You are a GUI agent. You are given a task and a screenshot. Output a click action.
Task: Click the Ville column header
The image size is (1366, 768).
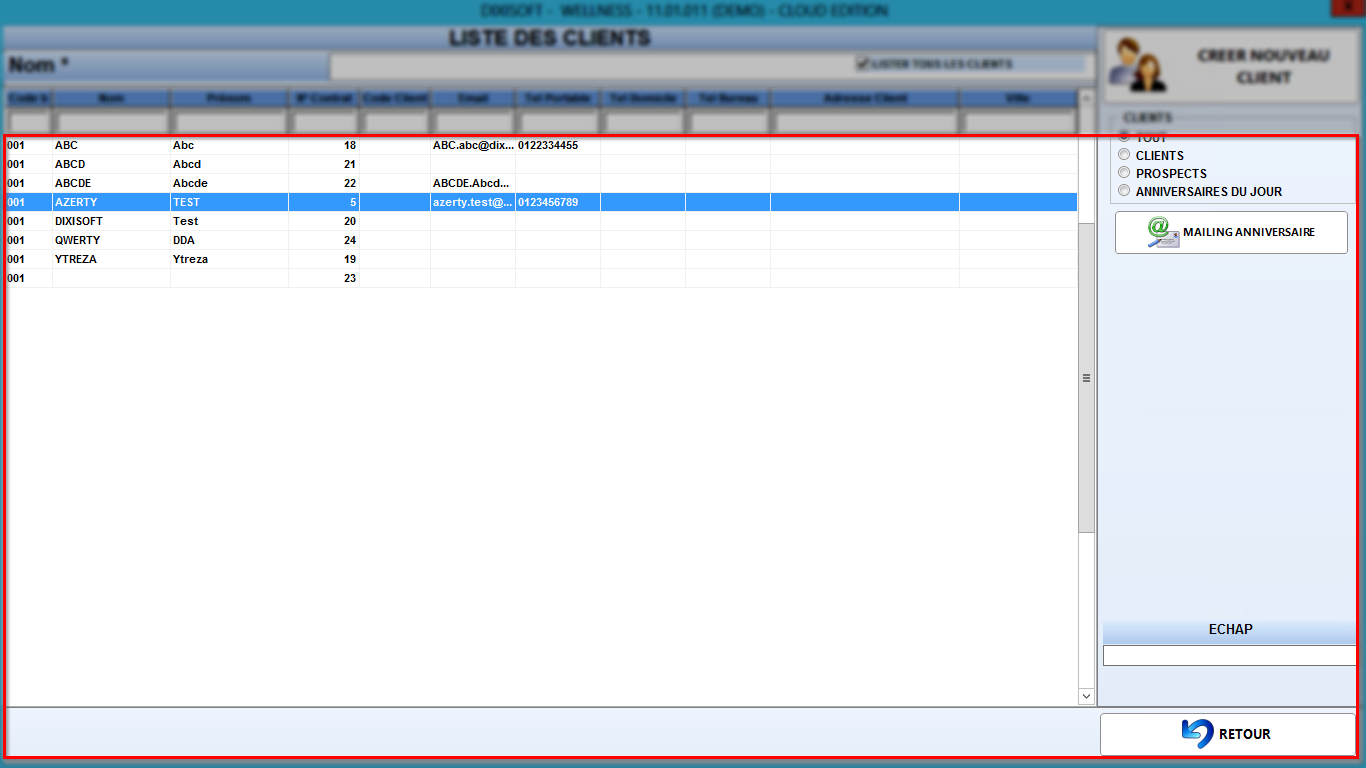tap(1018, 99)
